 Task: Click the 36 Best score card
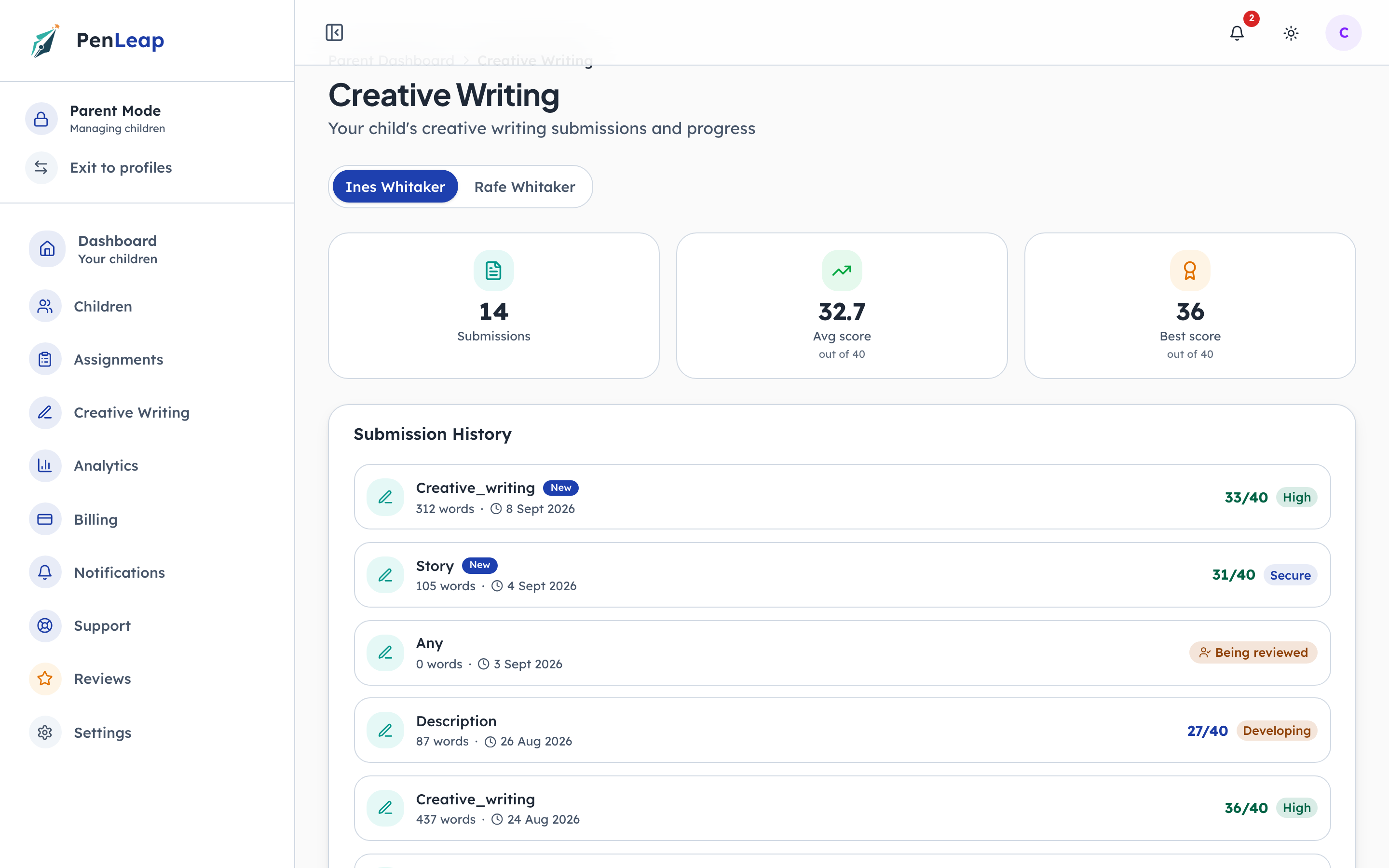[1190, 306]
